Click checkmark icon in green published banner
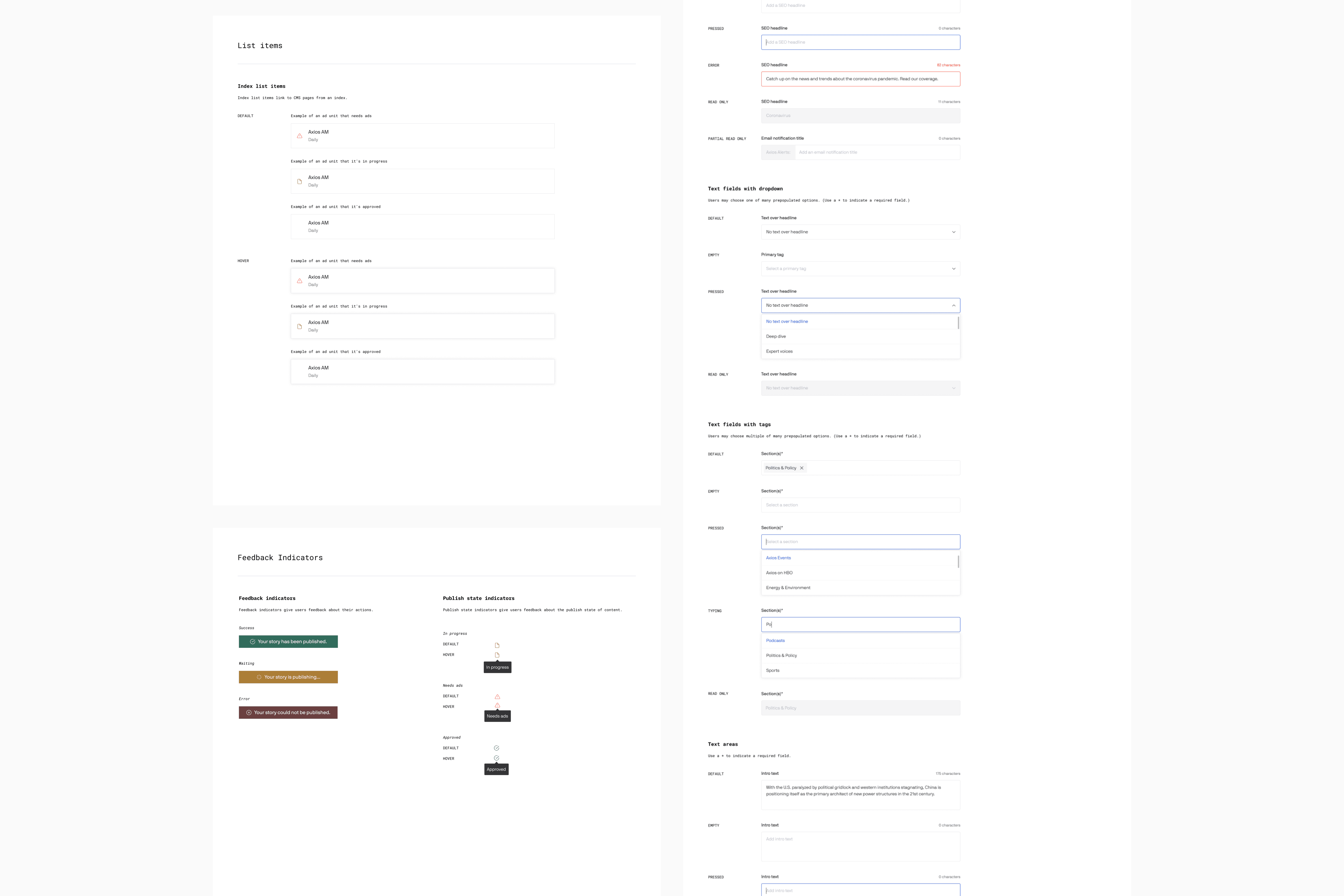The height and width of the screenshot is (896, 1344). [x=253, y=642]
